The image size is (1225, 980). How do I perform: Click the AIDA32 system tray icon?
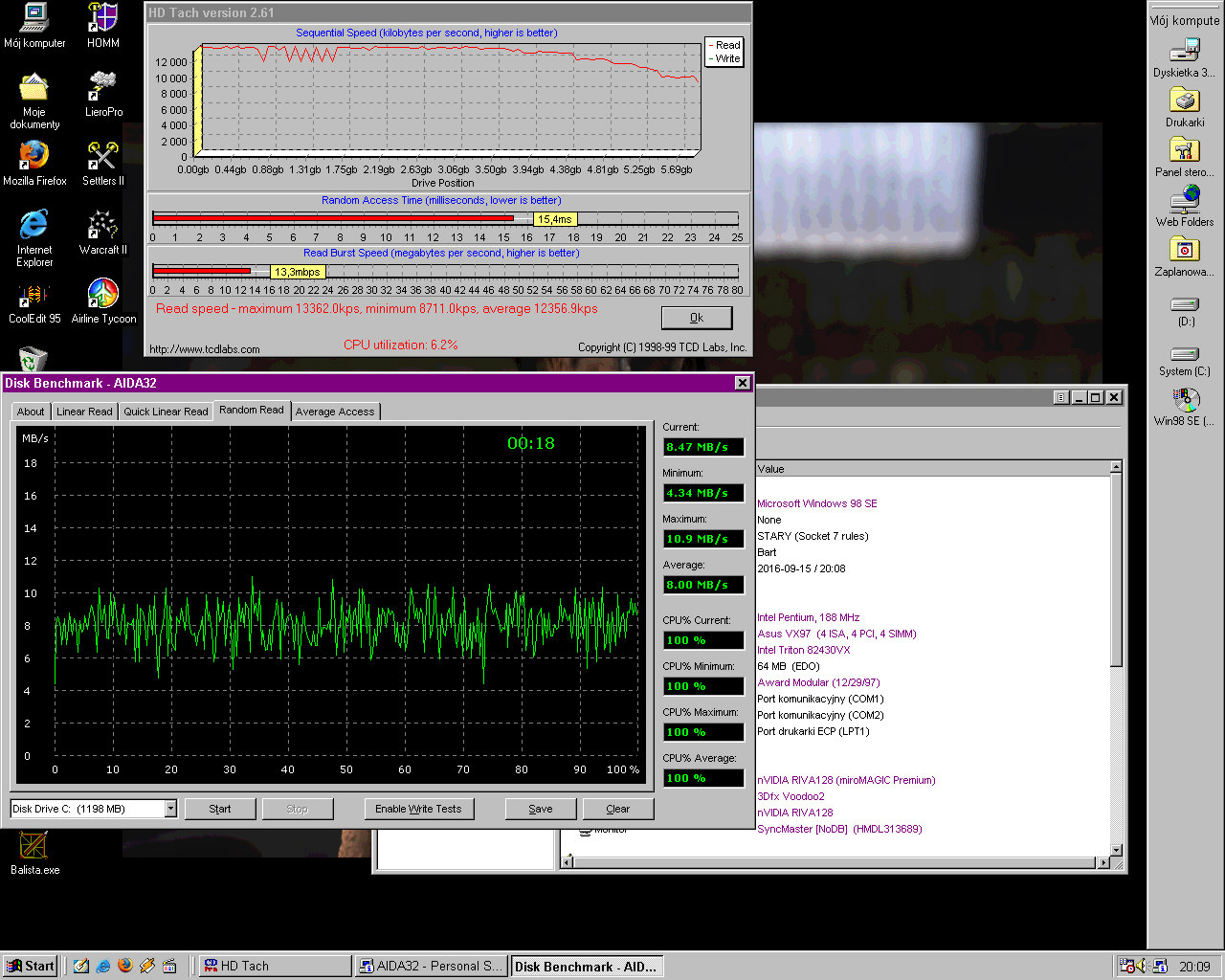1159,966
